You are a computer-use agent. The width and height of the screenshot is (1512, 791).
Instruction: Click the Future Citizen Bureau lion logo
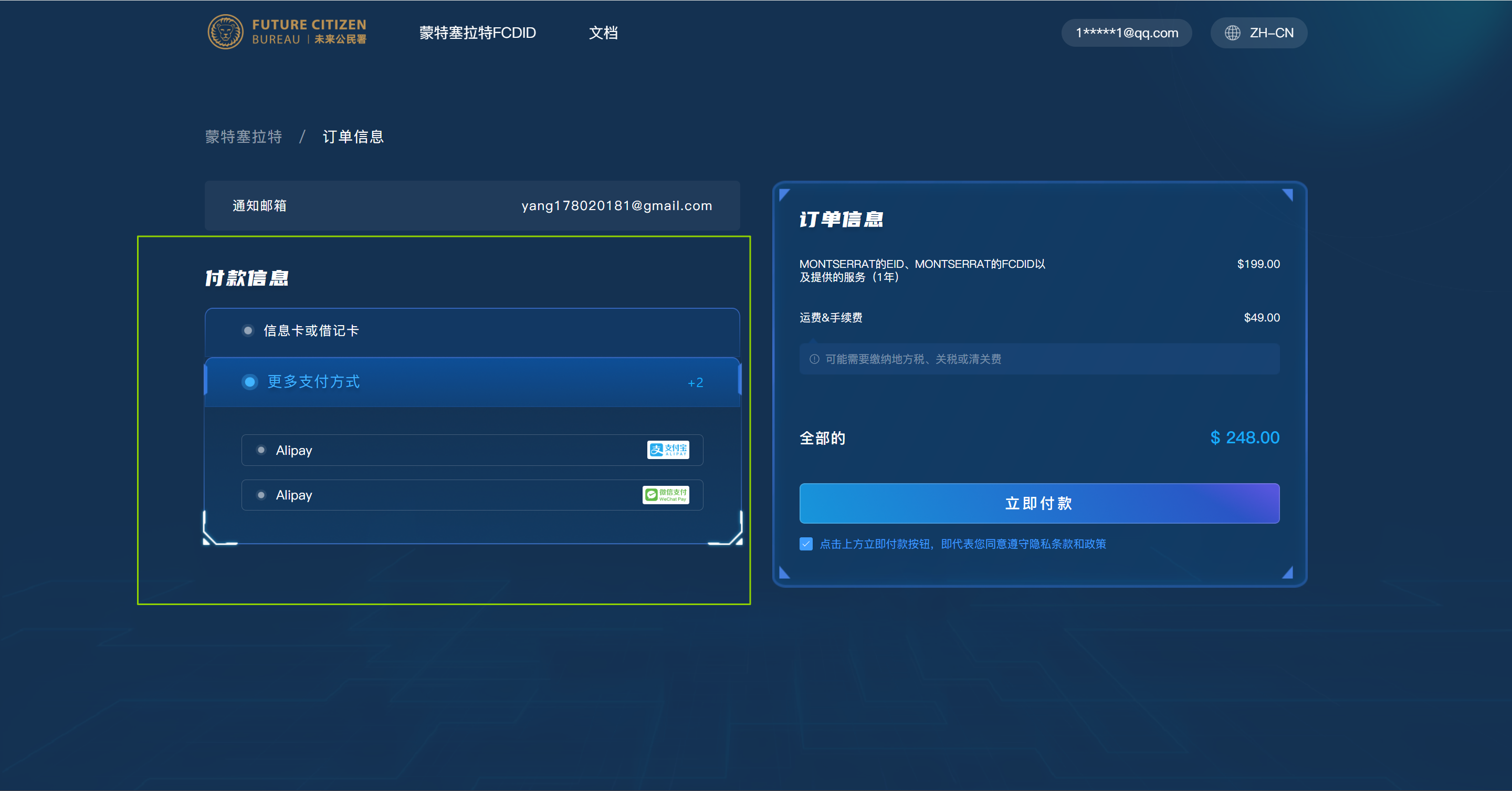225,32
